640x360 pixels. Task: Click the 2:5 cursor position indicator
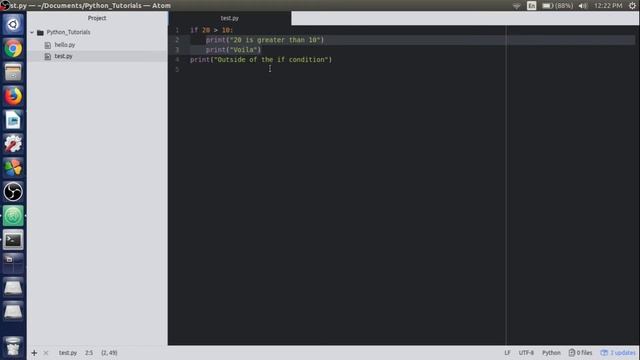pos(89,353)
